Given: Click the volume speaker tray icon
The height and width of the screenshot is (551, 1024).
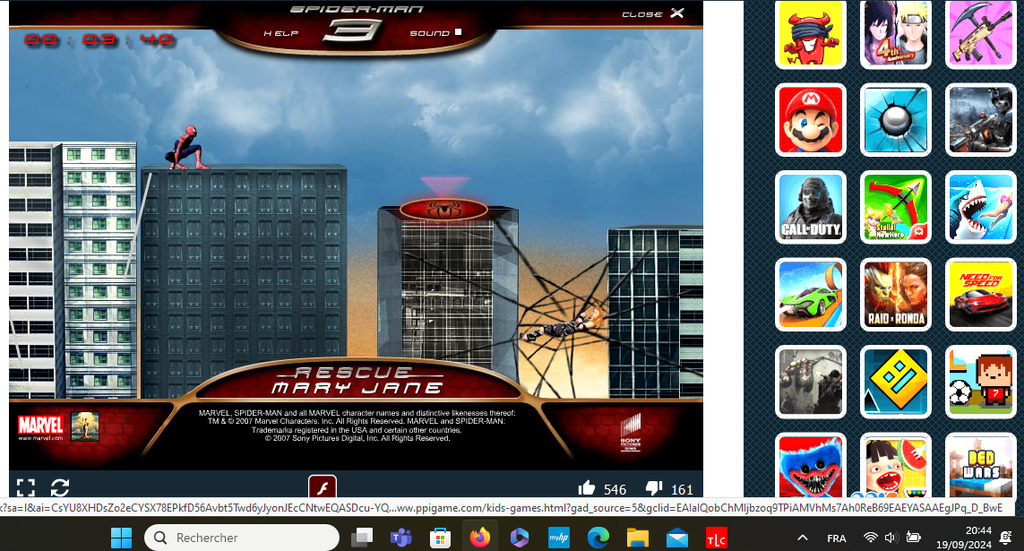Looking at the screenshot, I should pyautogui.click(x=891, y=537).
